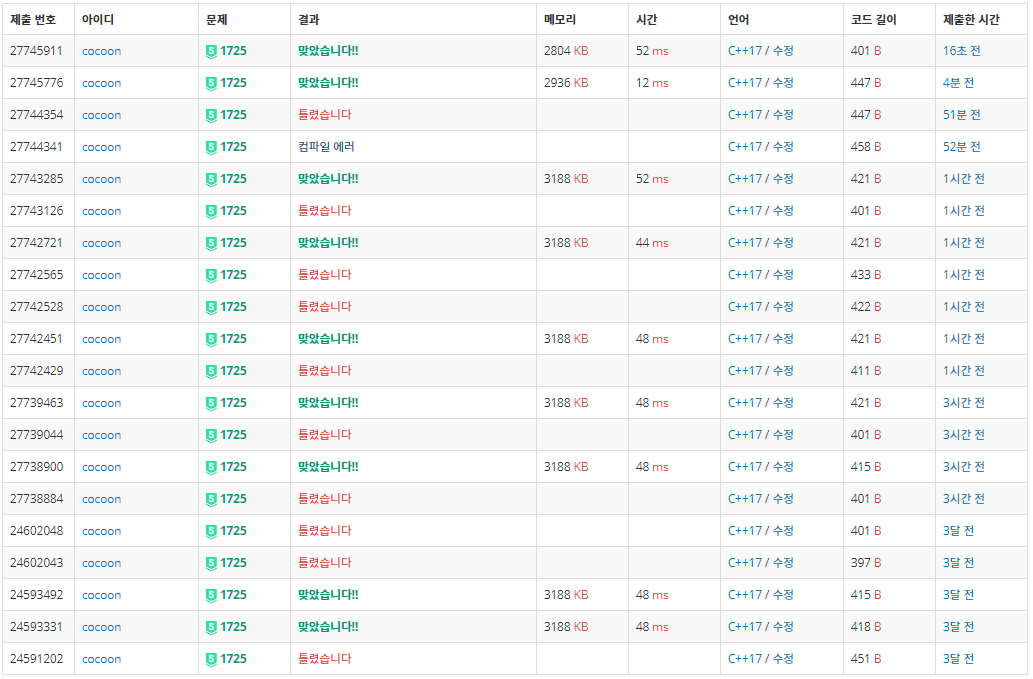Click the tier badge icon in row 27744354
The height and width of the screenshot is (679, 1033).
tap(211, 115)
